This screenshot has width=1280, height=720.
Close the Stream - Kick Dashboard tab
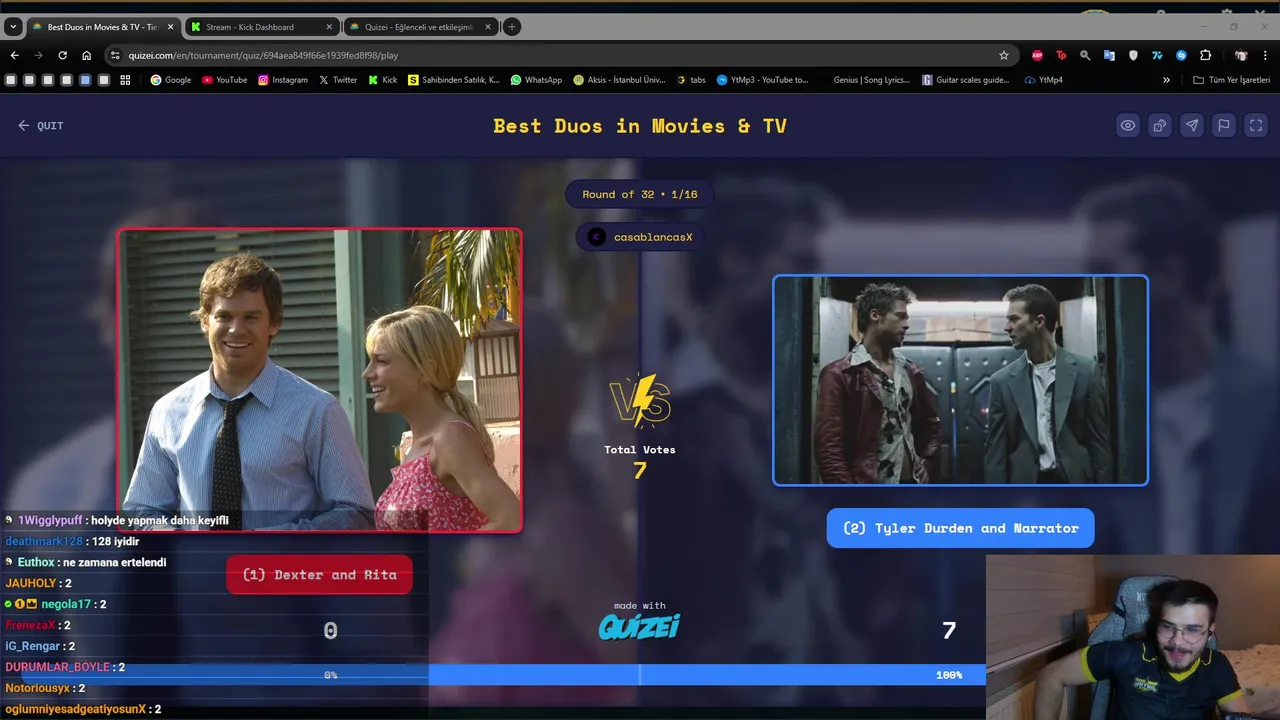(x=329, y=27)
